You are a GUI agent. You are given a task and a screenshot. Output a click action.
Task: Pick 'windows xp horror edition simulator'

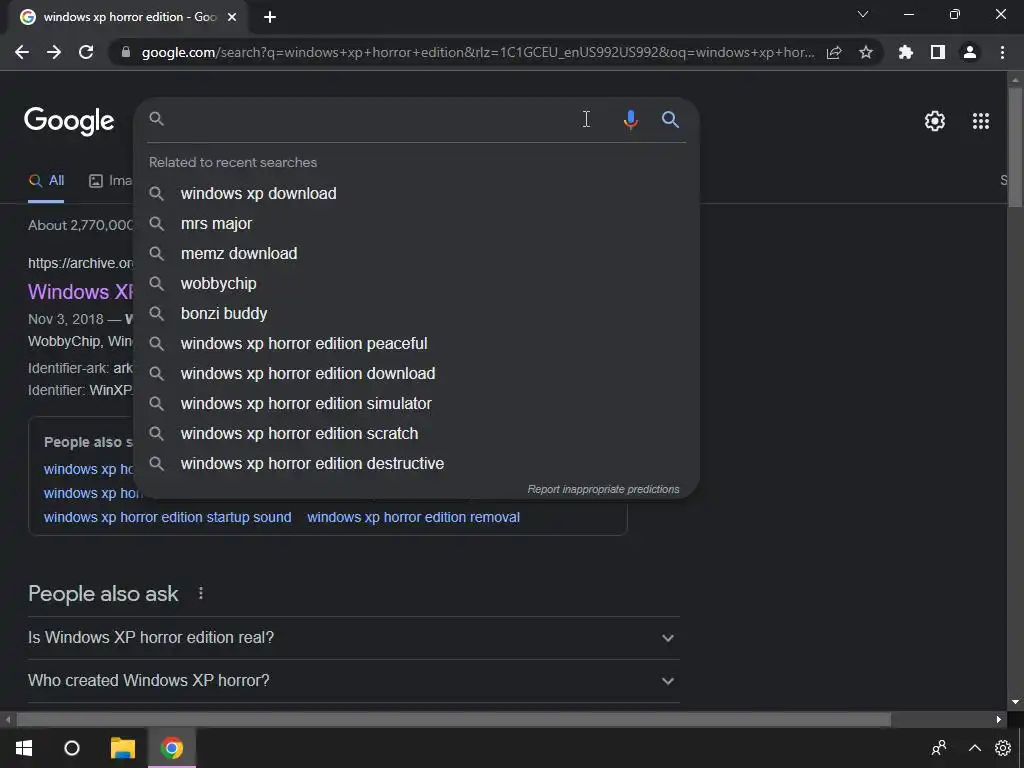tap(416, 404)
